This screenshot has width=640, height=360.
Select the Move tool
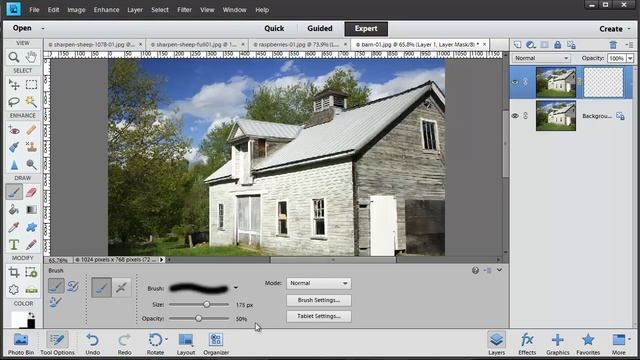pos(14,84)
